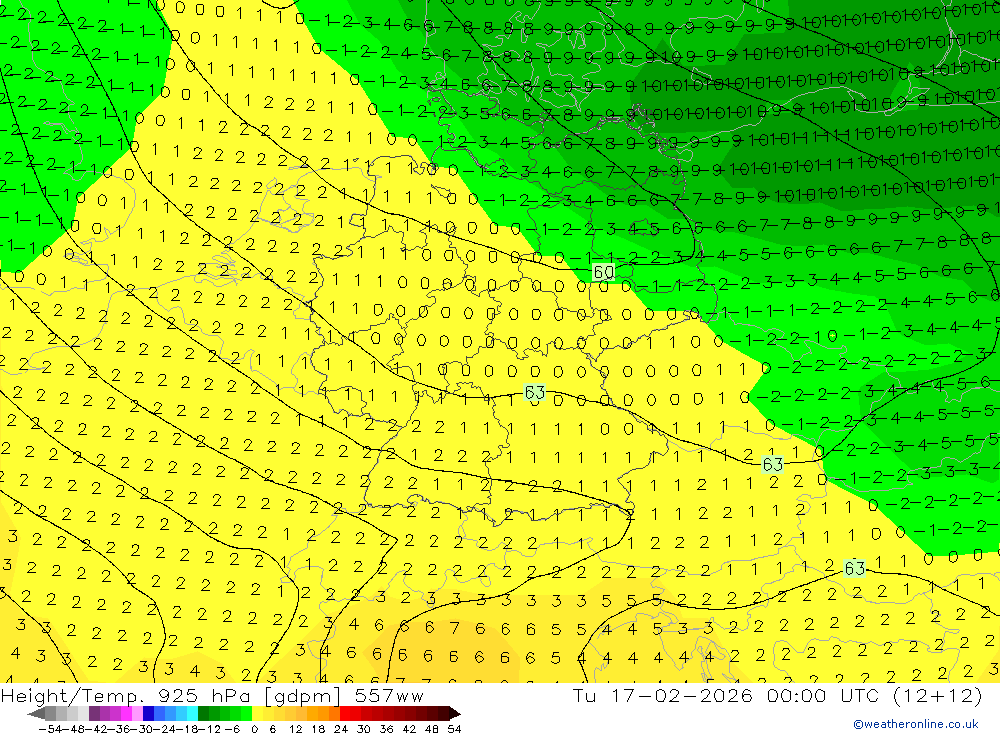This screenshot has width=1000, height=733.
Task: Click the "0" legend scale value
Action: click(x=254, y=729)
